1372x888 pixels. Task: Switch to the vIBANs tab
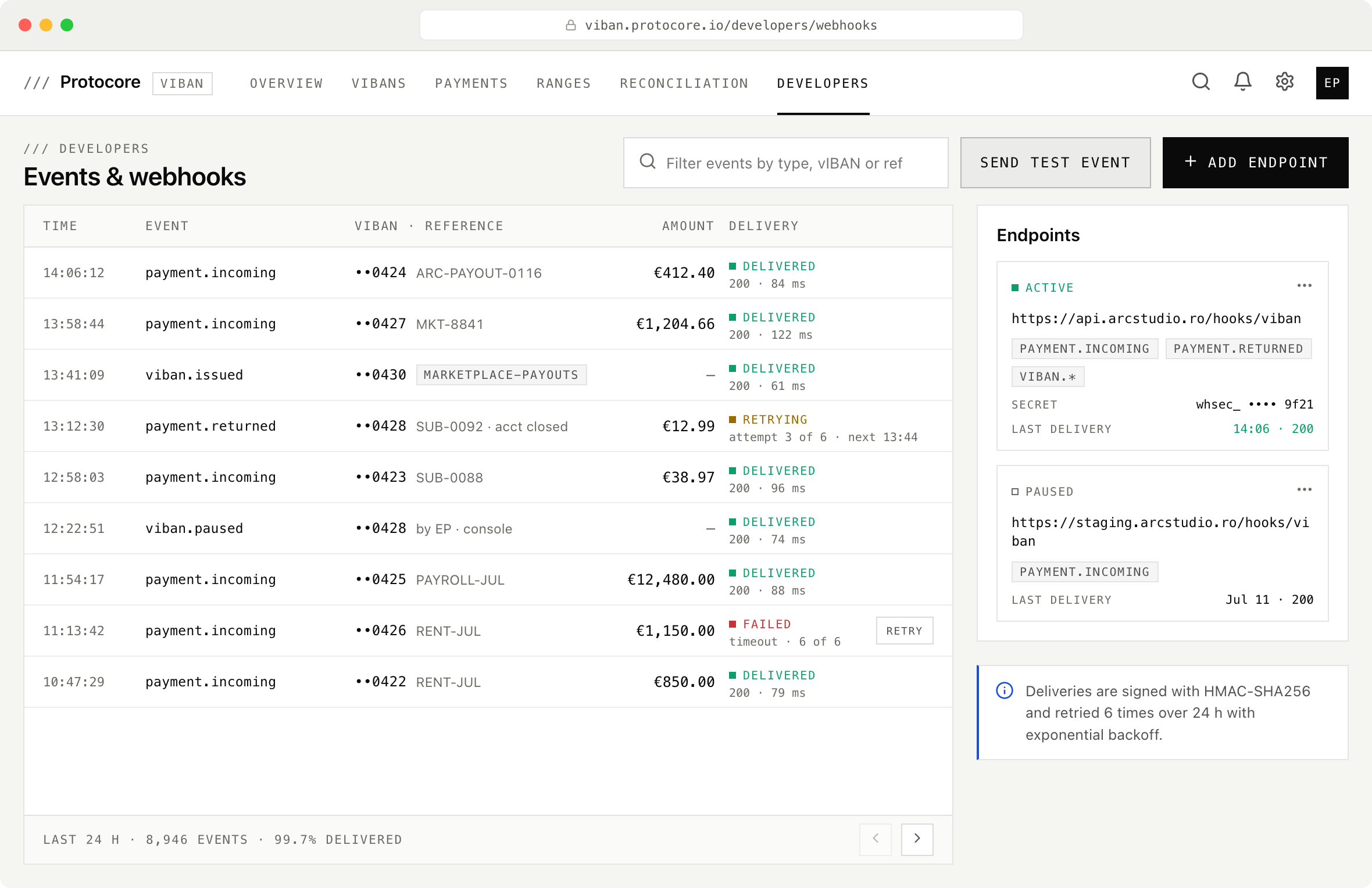[x=378, y=83]
